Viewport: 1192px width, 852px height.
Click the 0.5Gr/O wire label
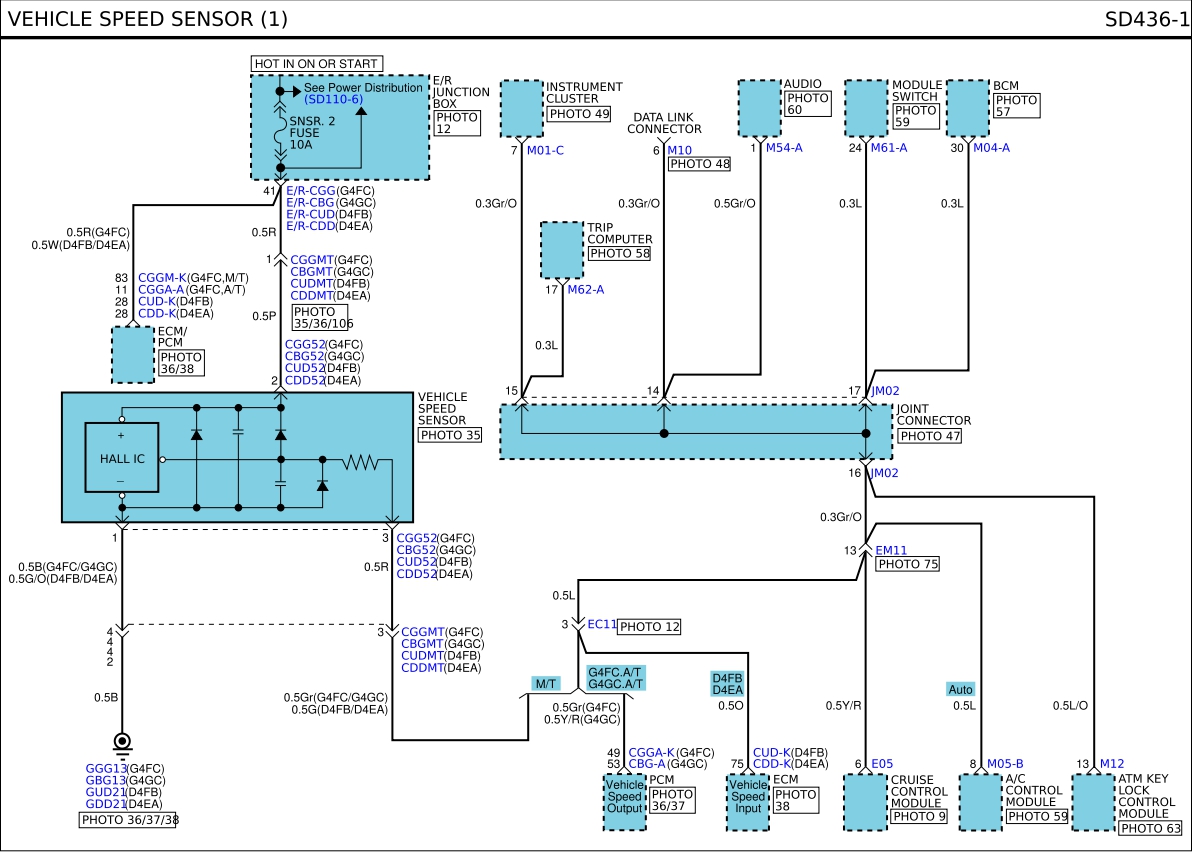click(734, 204)
